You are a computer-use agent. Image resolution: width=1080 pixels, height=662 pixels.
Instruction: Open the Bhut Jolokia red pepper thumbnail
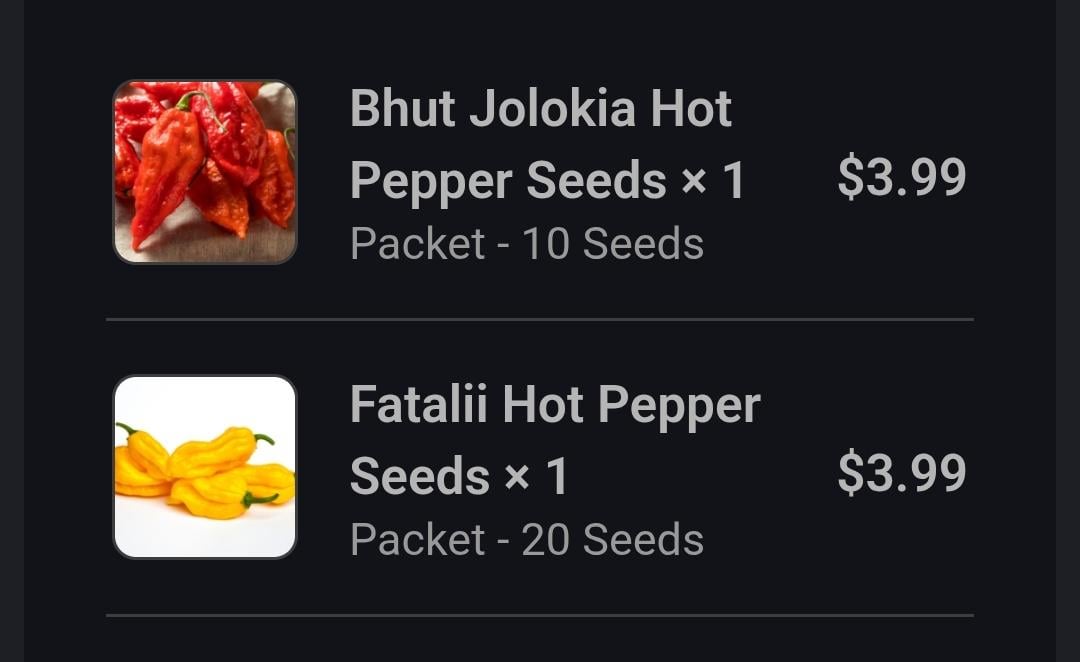tap(205, 172)
